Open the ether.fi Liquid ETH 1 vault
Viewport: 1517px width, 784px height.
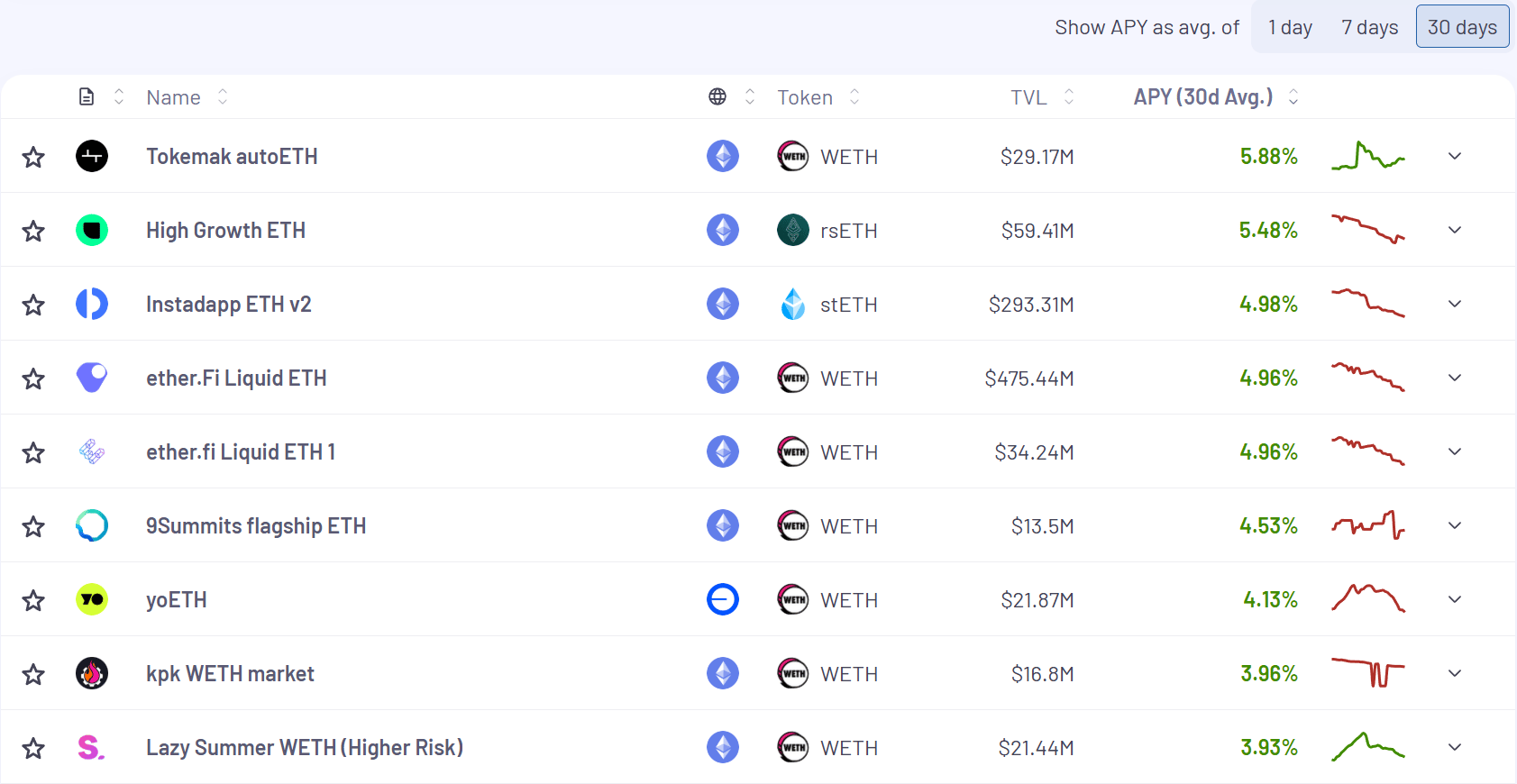tap(241, 451)
